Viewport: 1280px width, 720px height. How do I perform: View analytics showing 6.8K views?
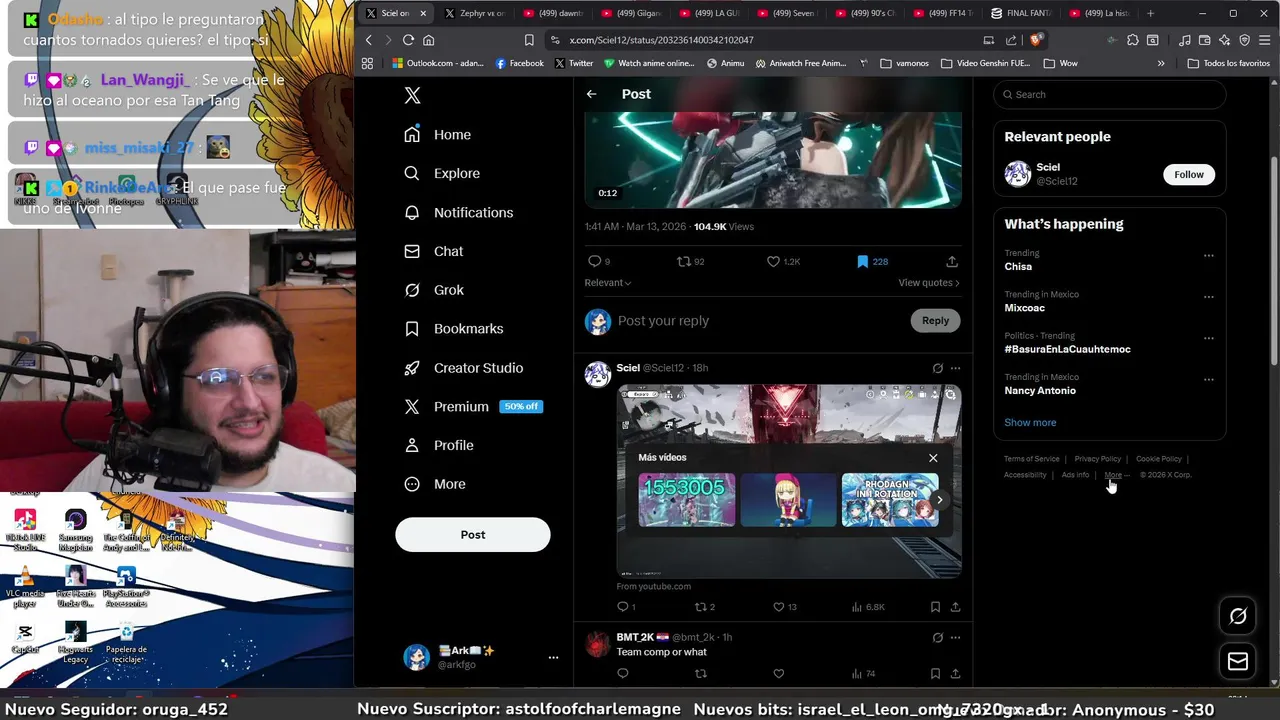tap(868, 607)
